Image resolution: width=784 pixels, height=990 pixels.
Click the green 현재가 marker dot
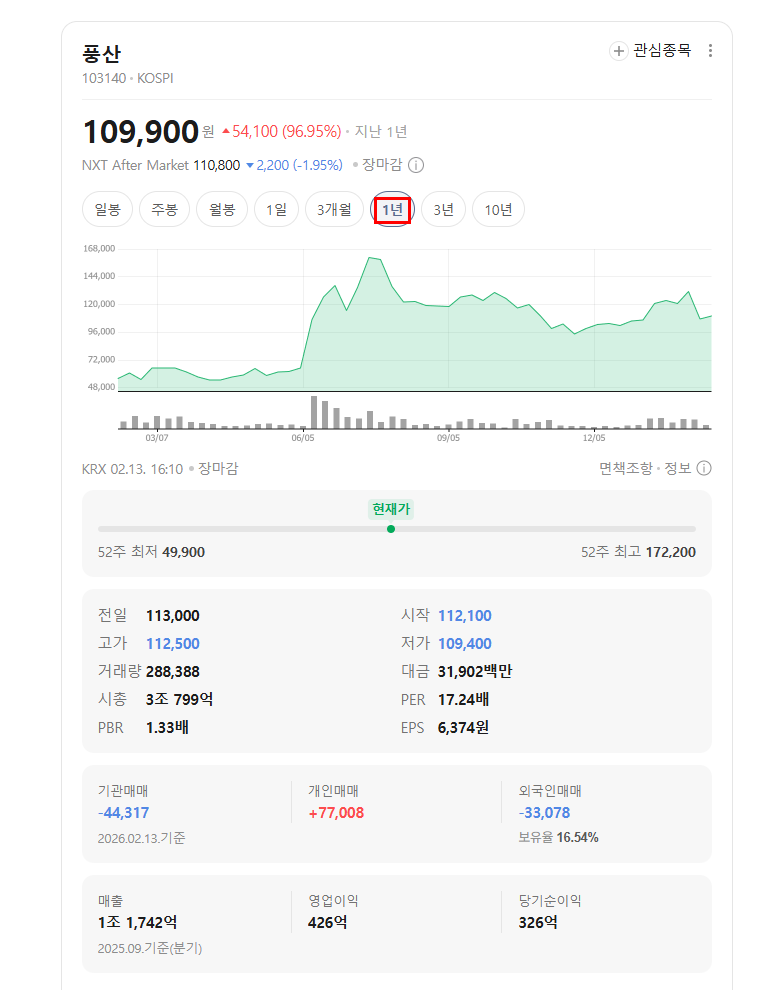pyautogui.click(x=391, y=529)
